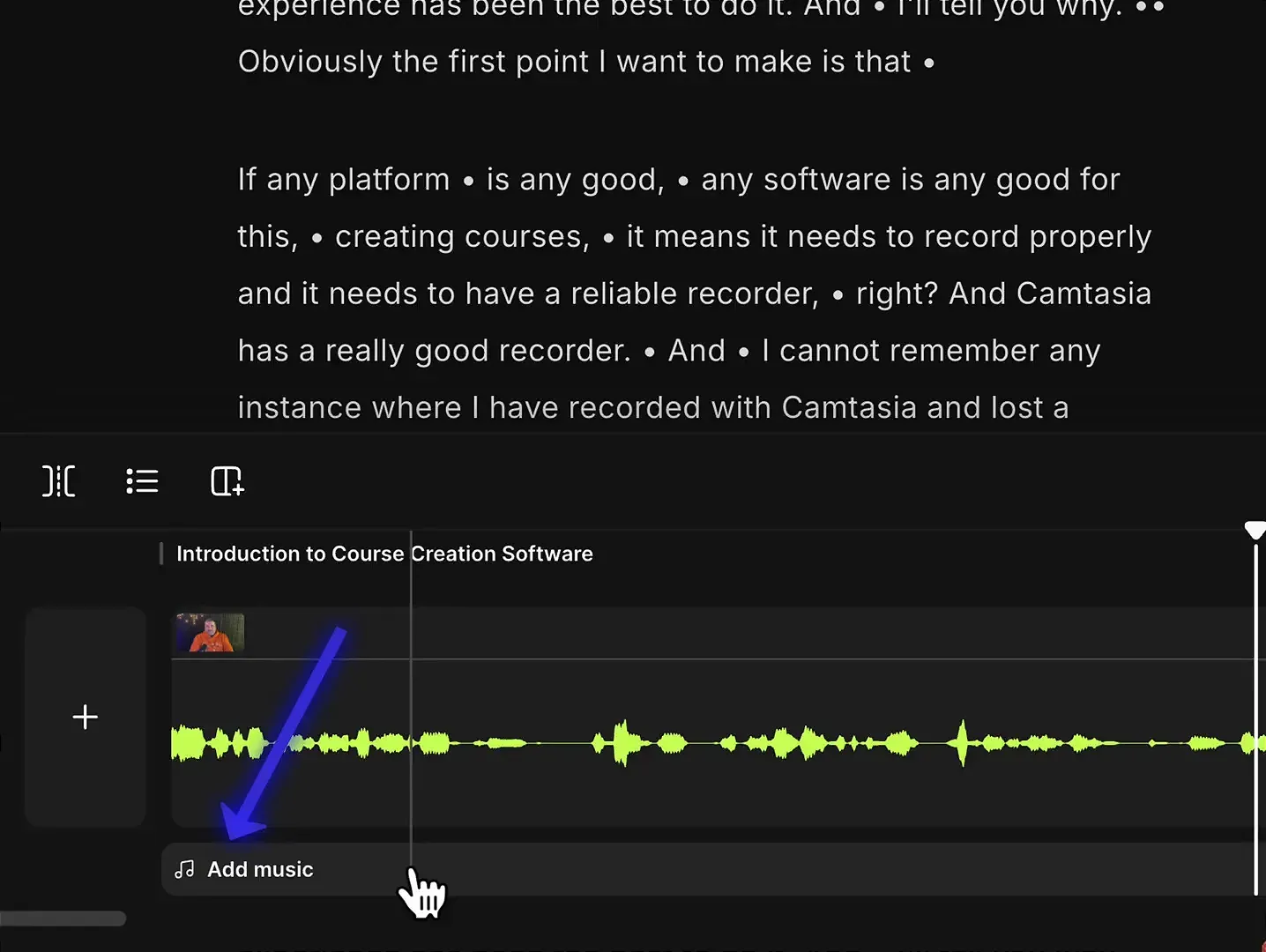Click the music note icon beside Add music
Image resolution: width=1266 pixels, height=952 pixels.
(x=184, y=869)
